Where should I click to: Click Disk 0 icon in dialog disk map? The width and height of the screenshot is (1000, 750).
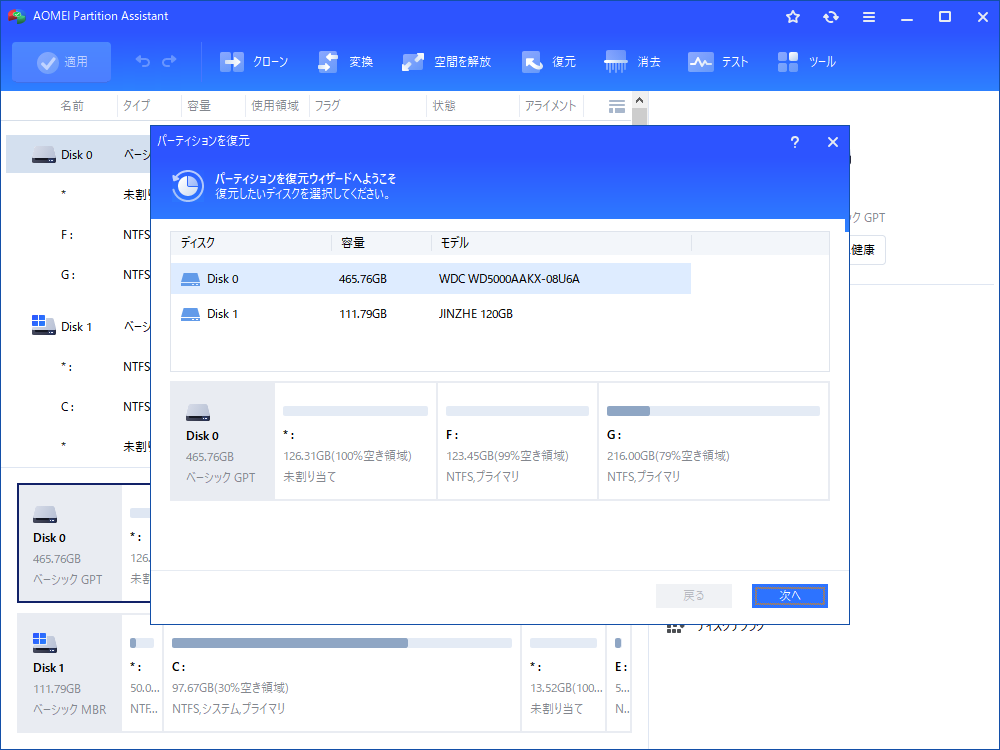[198, 413]
